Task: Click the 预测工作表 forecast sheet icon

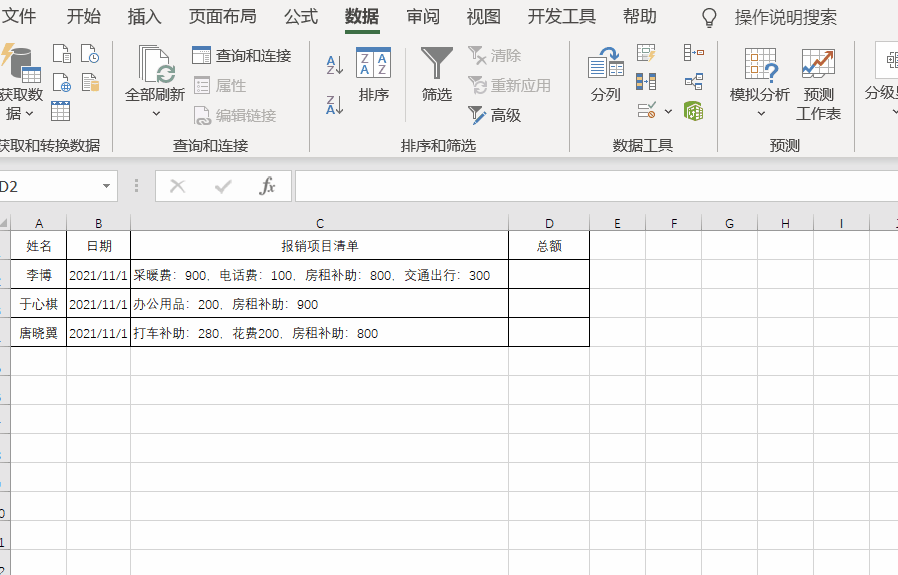Action: click(818, 64)
